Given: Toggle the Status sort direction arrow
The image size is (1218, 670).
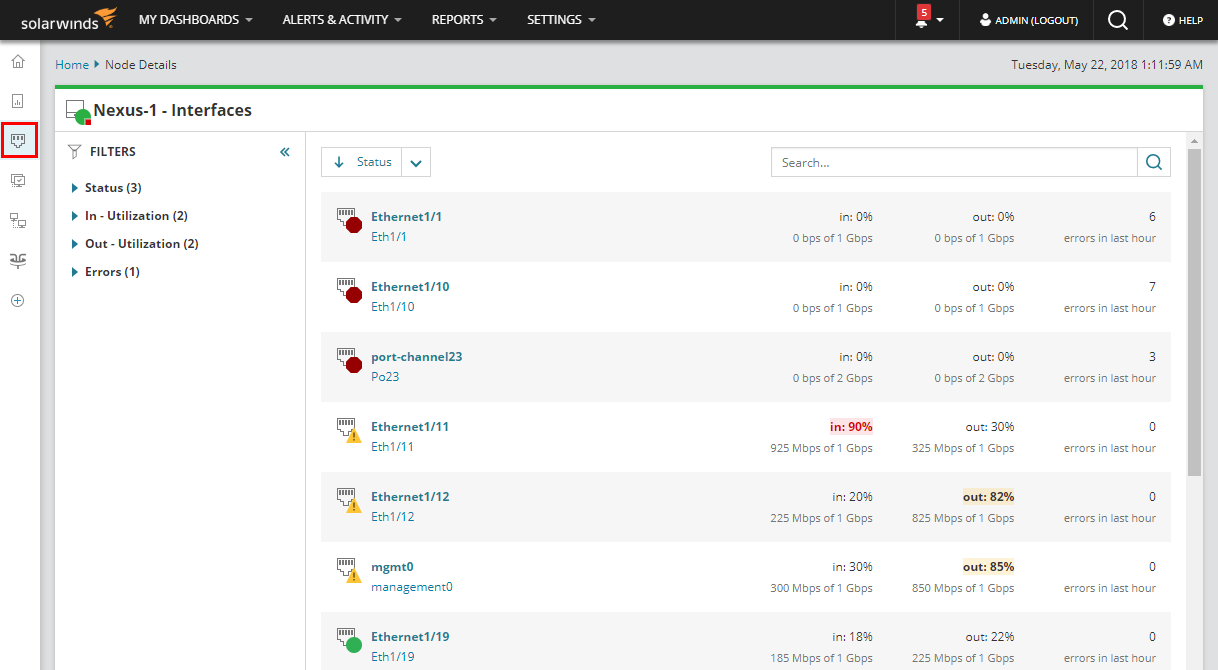Looking at the screenshot, I should coord(339,161).
